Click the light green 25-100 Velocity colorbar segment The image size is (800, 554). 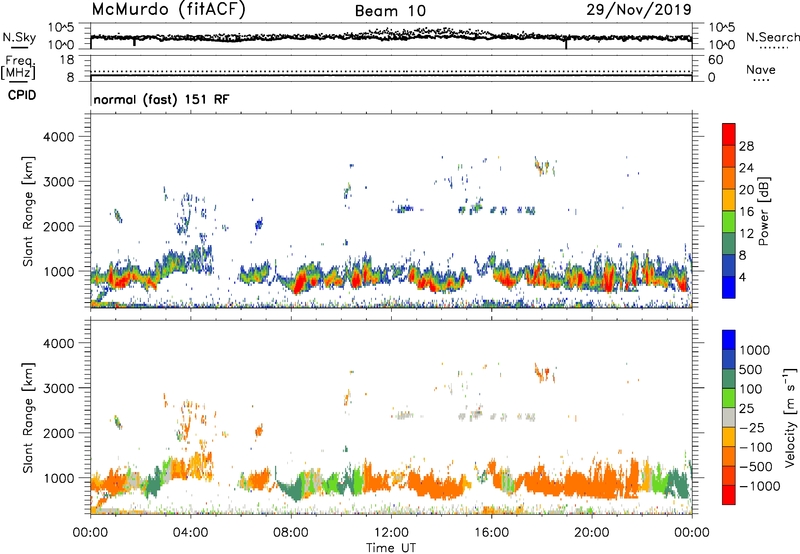(x=729, y=398)
